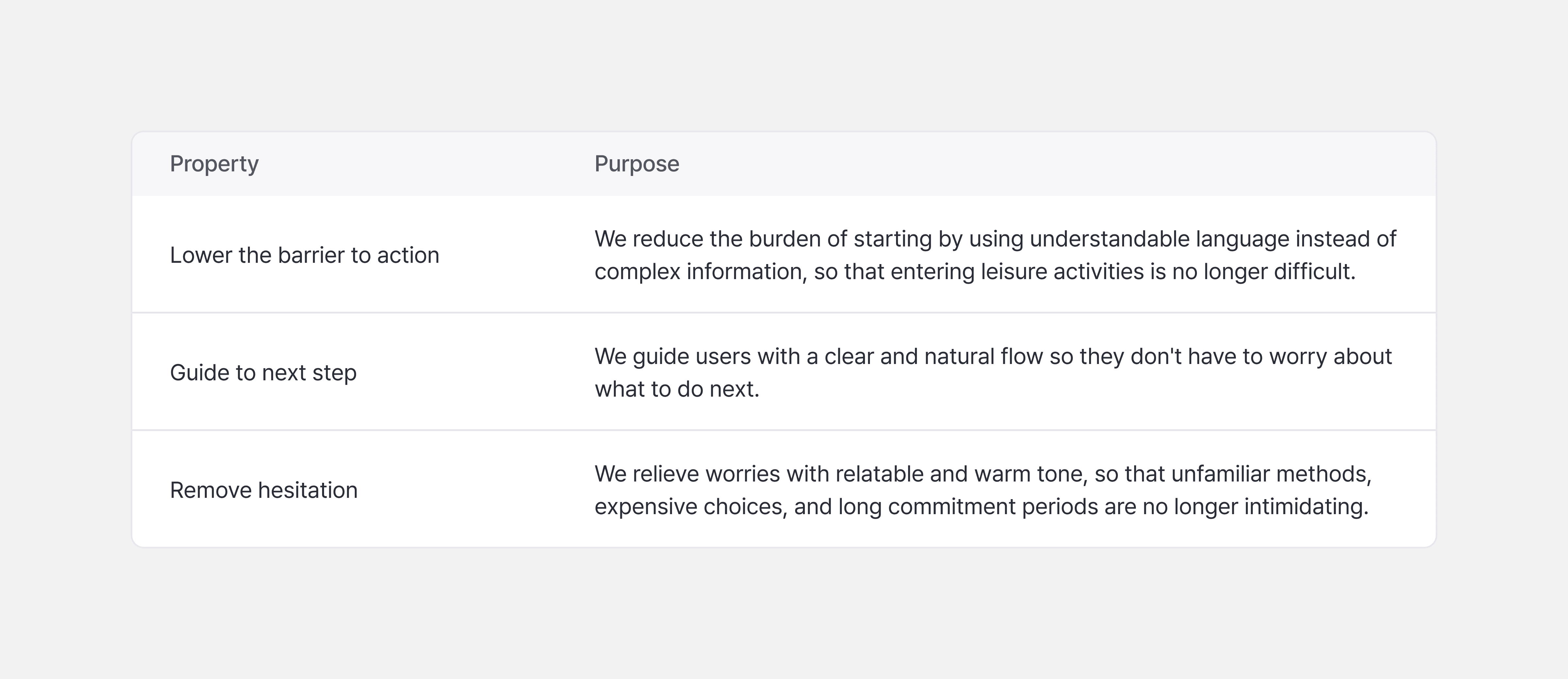1568x679 pixels.
Task: Click the line starting "expensive choices"
Action: click(x=981, y=506)
